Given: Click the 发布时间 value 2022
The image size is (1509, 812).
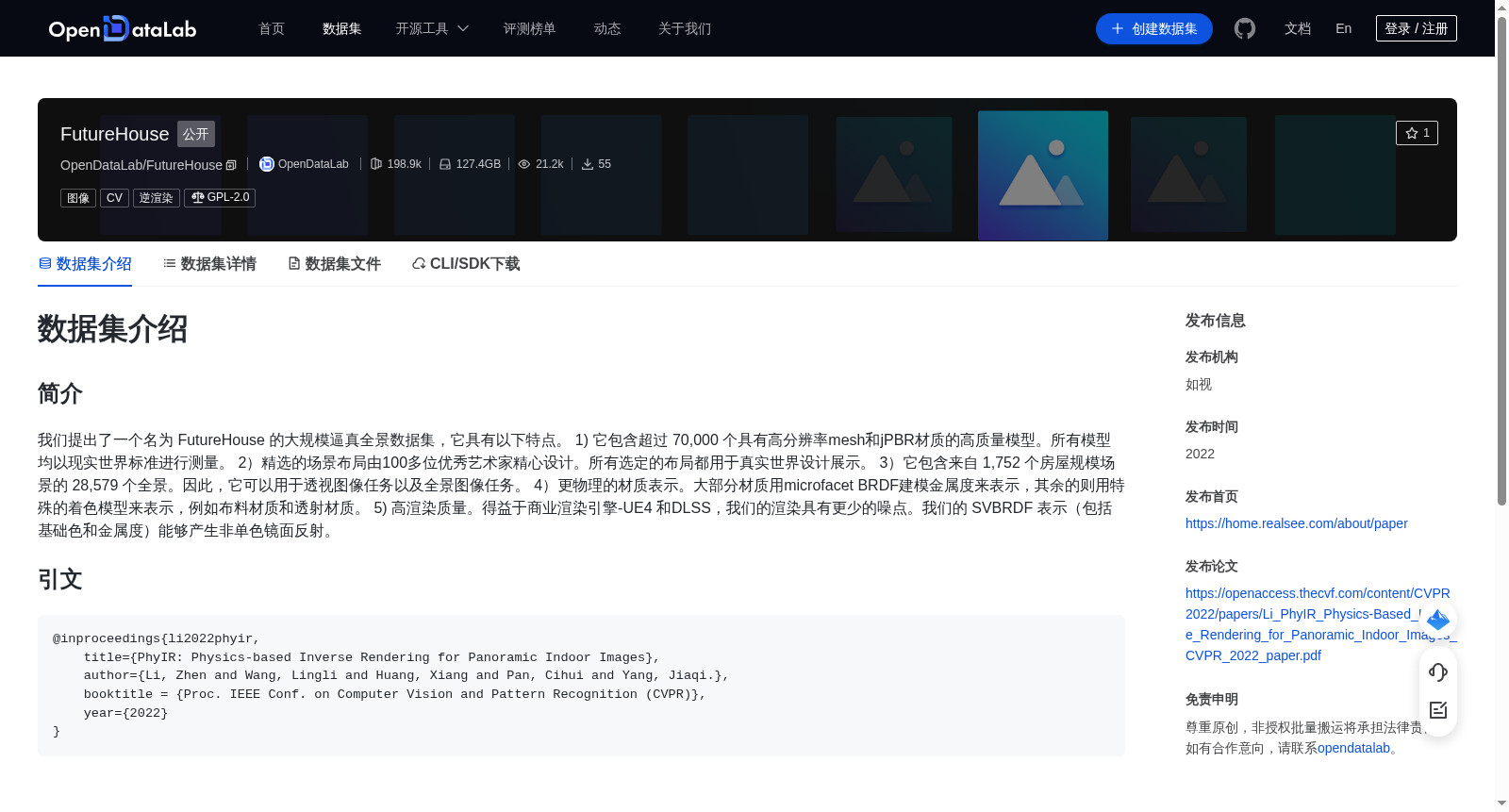Looking at the screenshot, I should click(x=1200, y=454).
